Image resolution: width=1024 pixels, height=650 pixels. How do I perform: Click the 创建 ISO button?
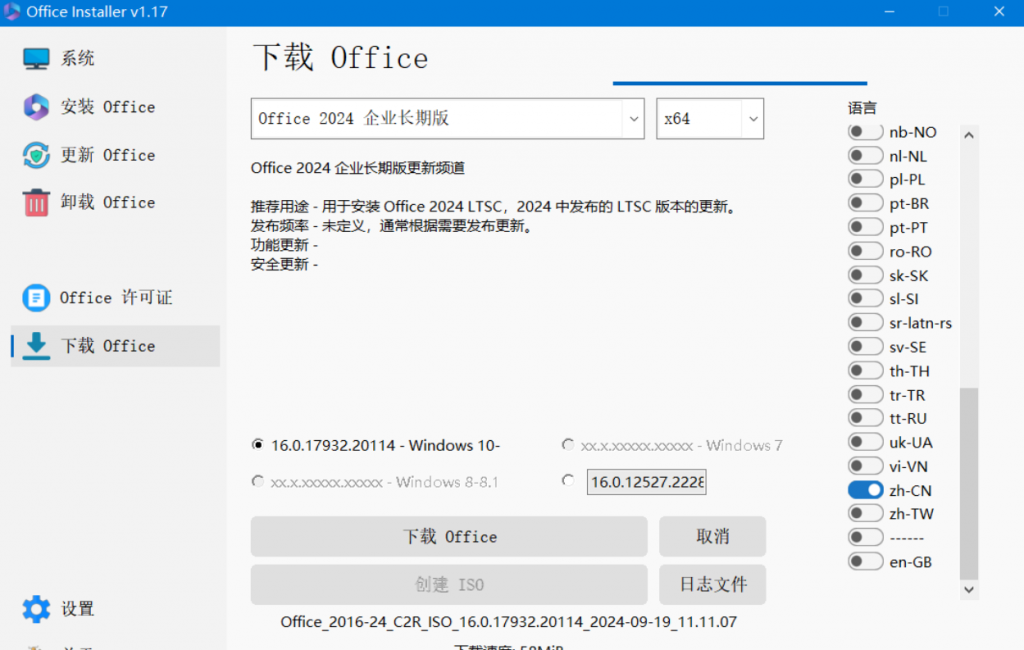[x=449, y=585]
